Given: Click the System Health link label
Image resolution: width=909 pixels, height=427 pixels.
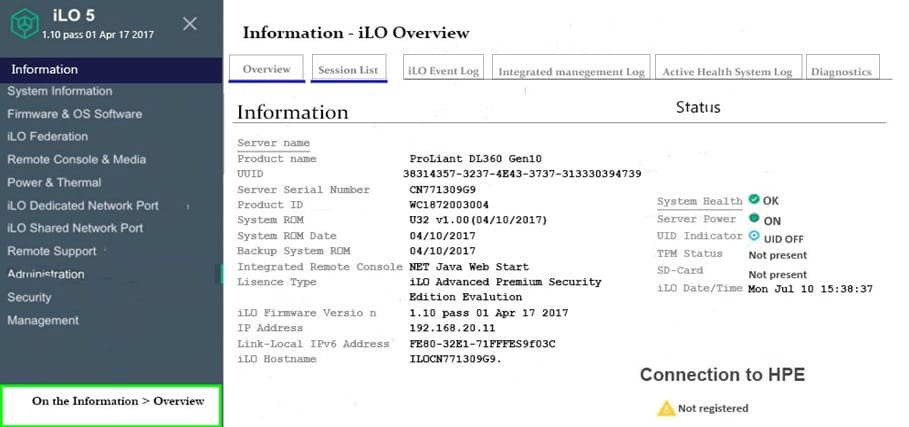Looking at the screenshot, I should tap(699, 201).
